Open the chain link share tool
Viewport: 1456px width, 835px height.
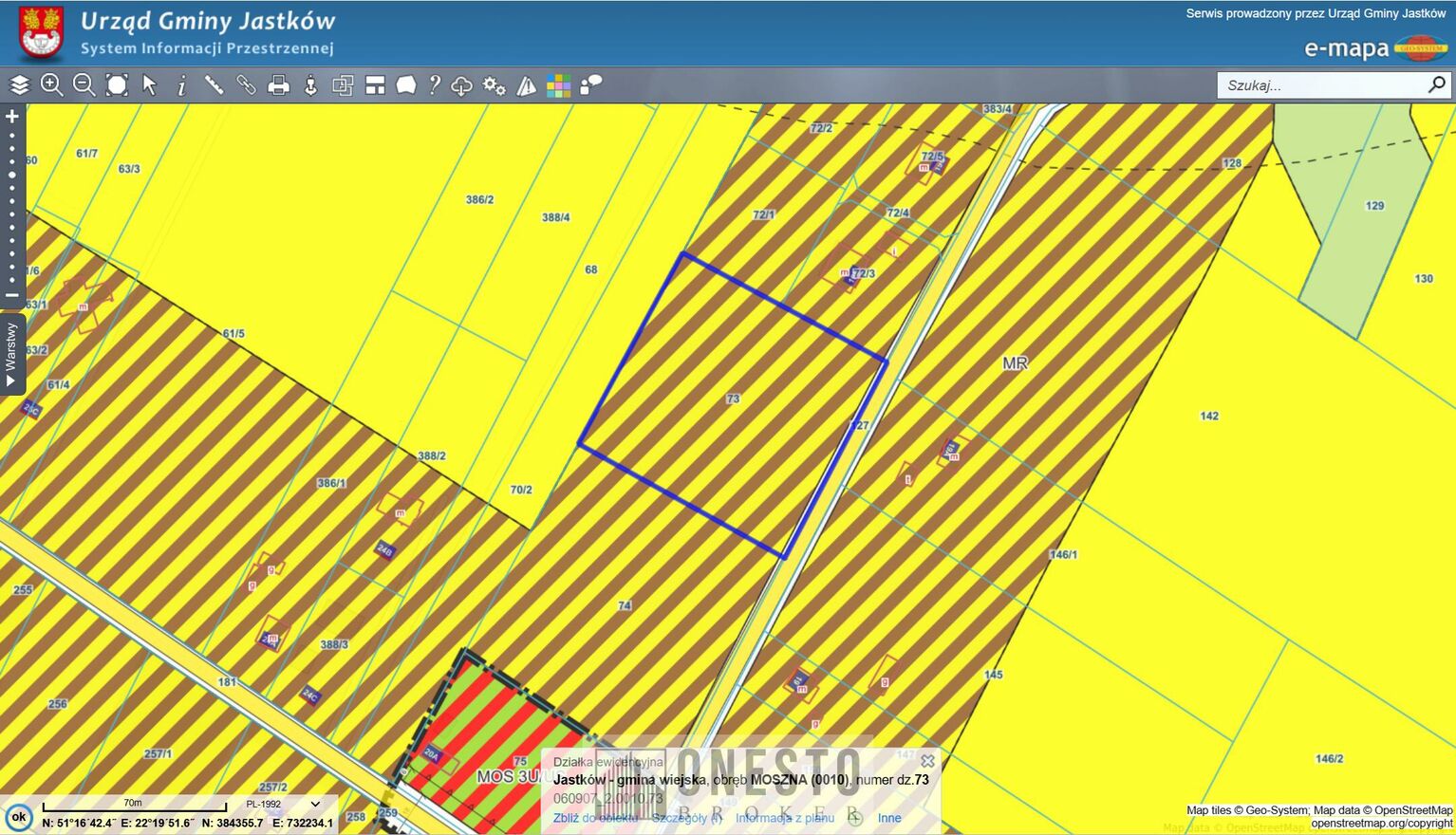click(x=246, y=85)
